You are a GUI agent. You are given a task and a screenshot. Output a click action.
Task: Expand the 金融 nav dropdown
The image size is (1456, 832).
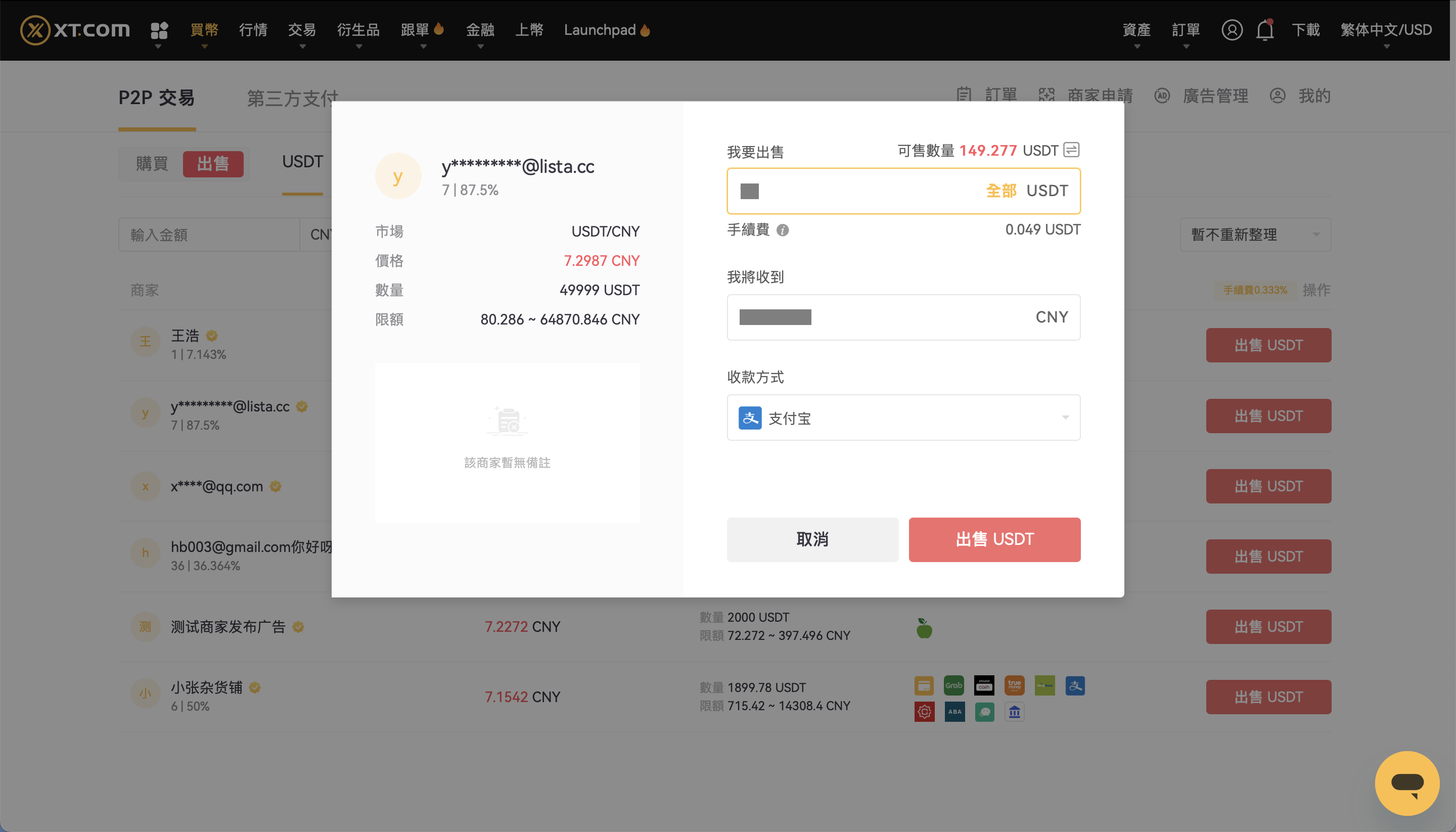coord(480,30)
